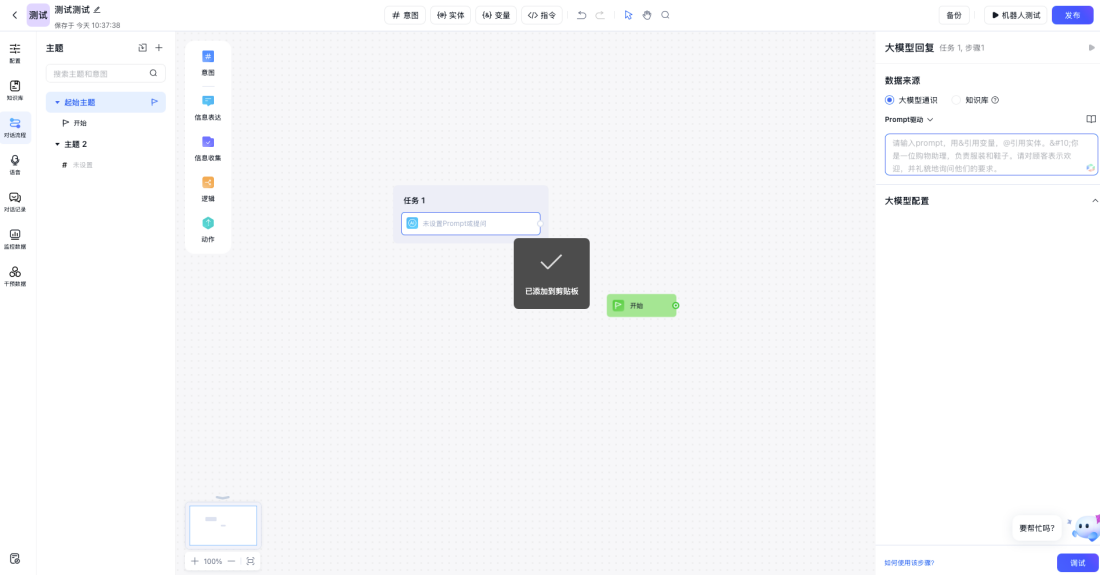Screen dimensions: 1100x575
Task: Collapse the 大模型配置 section
Action: (1094, 201)
